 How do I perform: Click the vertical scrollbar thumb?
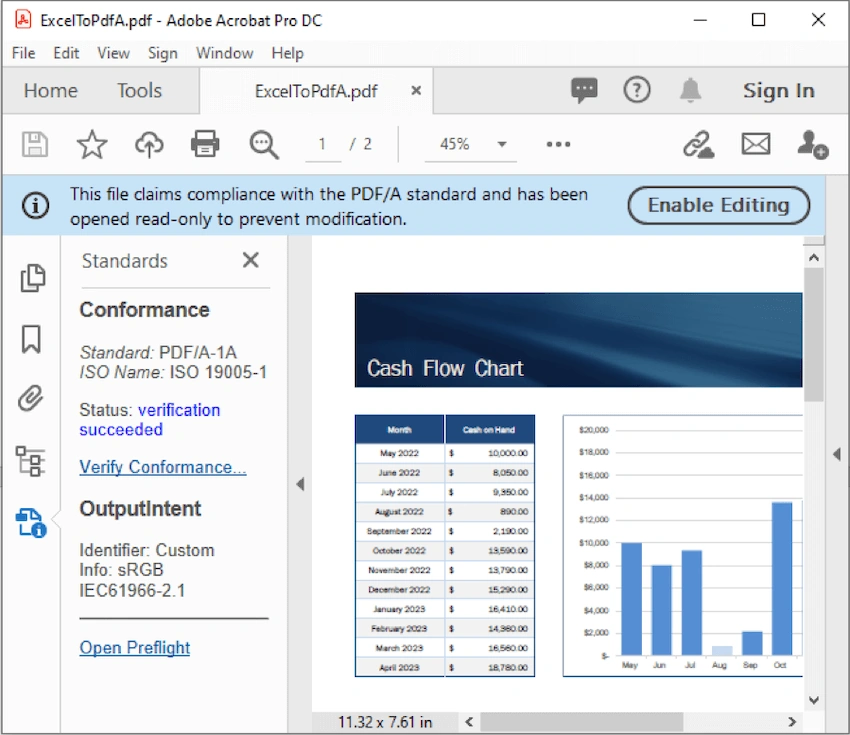[x=814, y=334]
